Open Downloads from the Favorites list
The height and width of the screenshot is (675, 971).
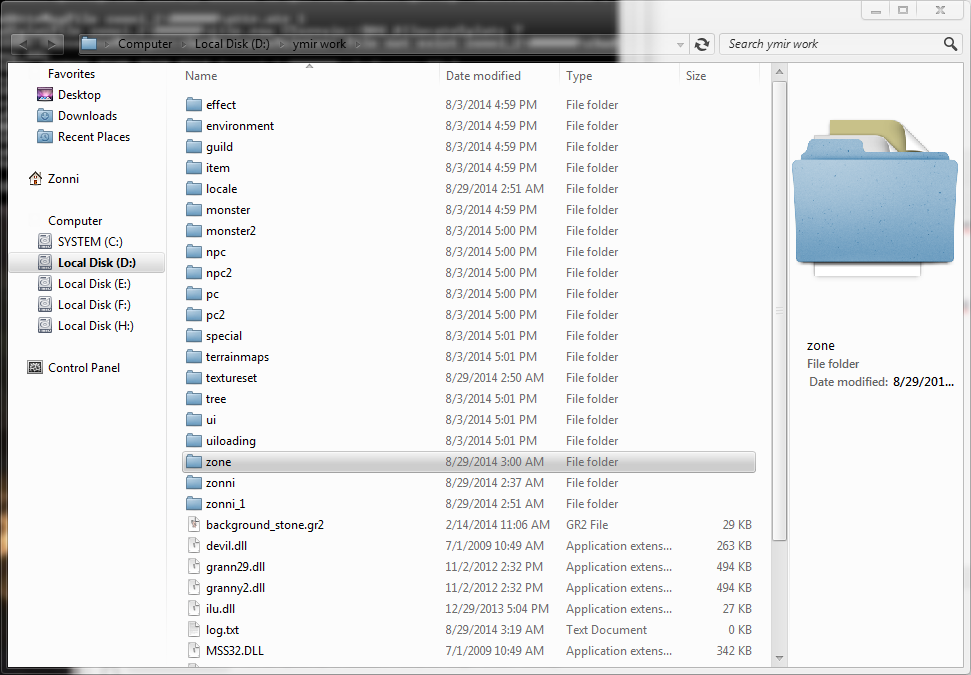click(x=86, y=116)
